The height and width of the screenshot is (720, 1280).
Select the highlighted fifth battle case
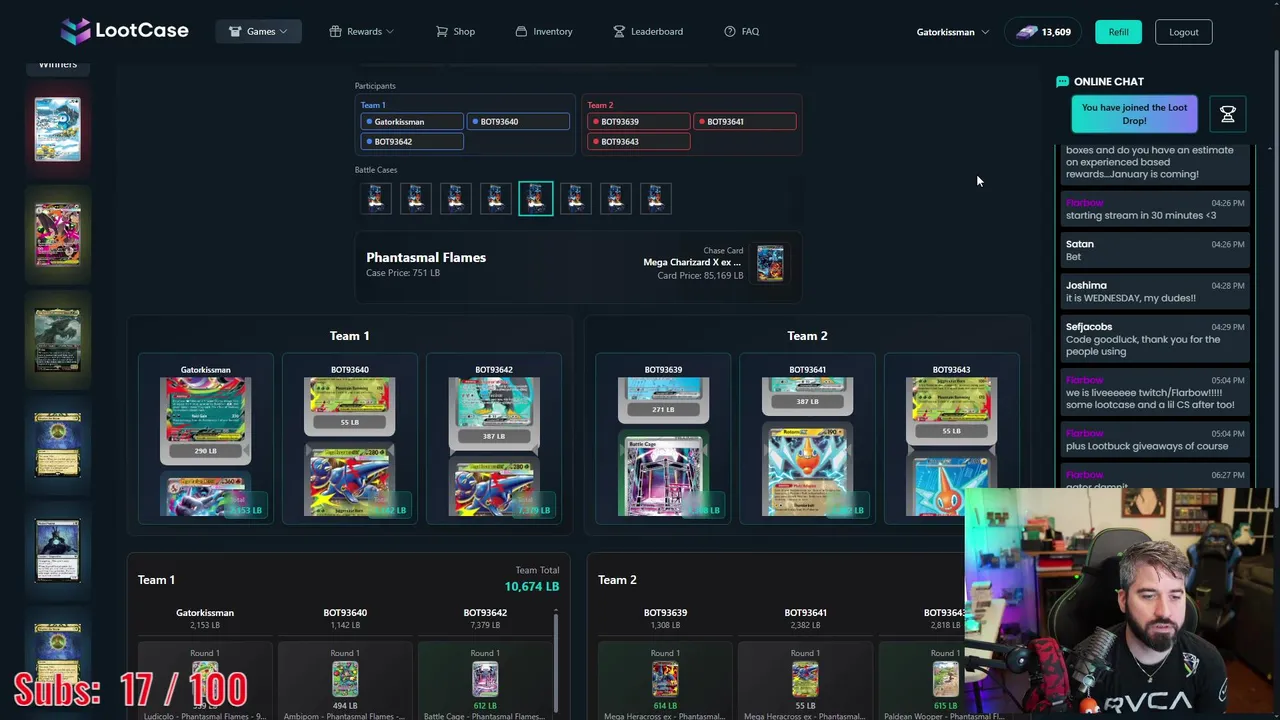point(535,198)
